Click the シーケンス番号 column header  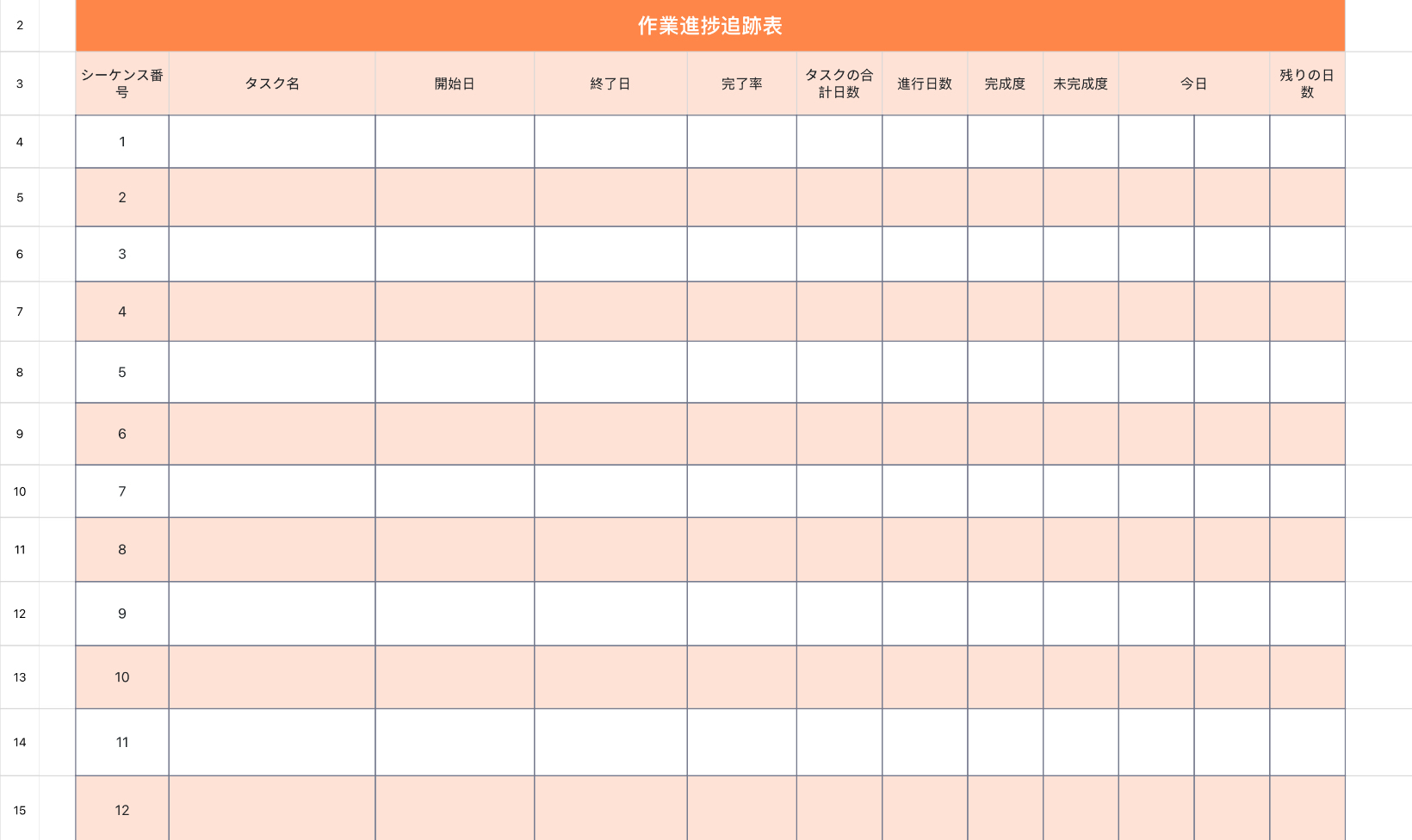click(122, 83)
